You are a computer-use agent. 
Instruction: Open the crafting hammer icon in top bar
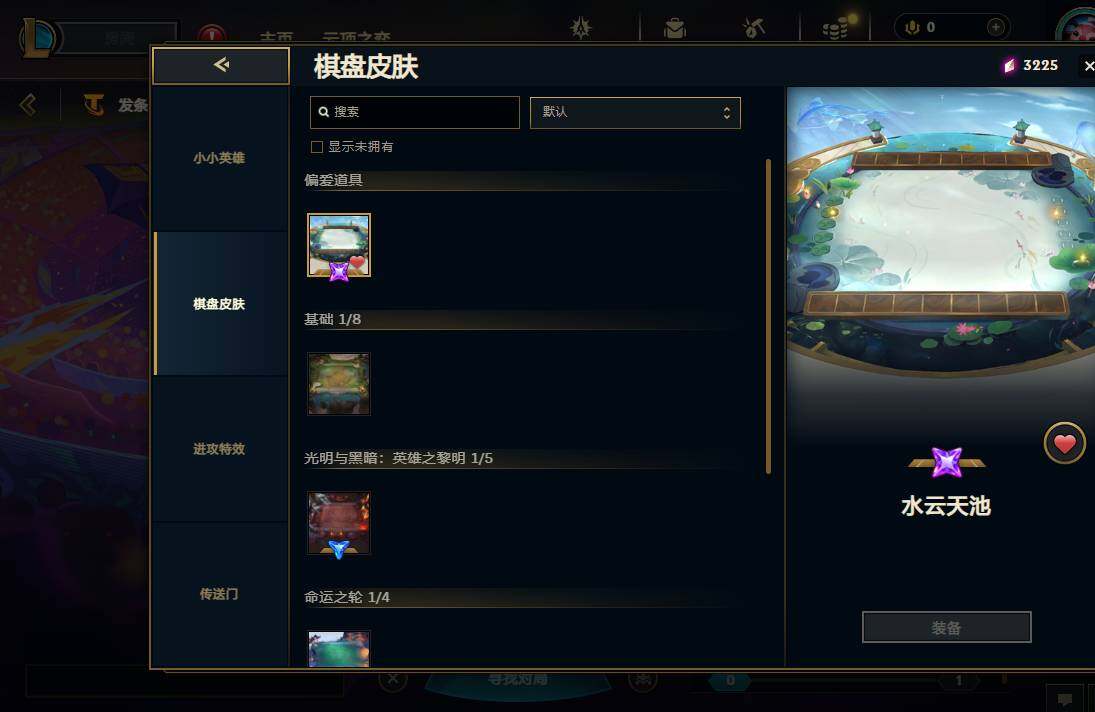tap(754, 28)
